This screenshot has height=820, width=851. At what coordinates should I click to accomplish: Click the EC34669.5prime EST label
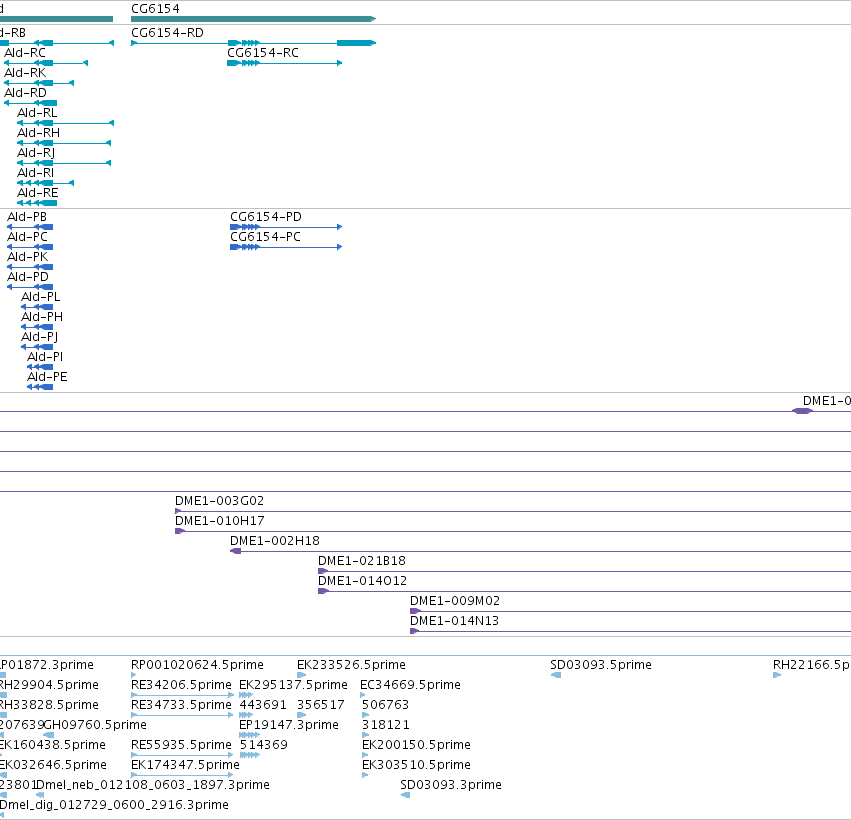410,685
